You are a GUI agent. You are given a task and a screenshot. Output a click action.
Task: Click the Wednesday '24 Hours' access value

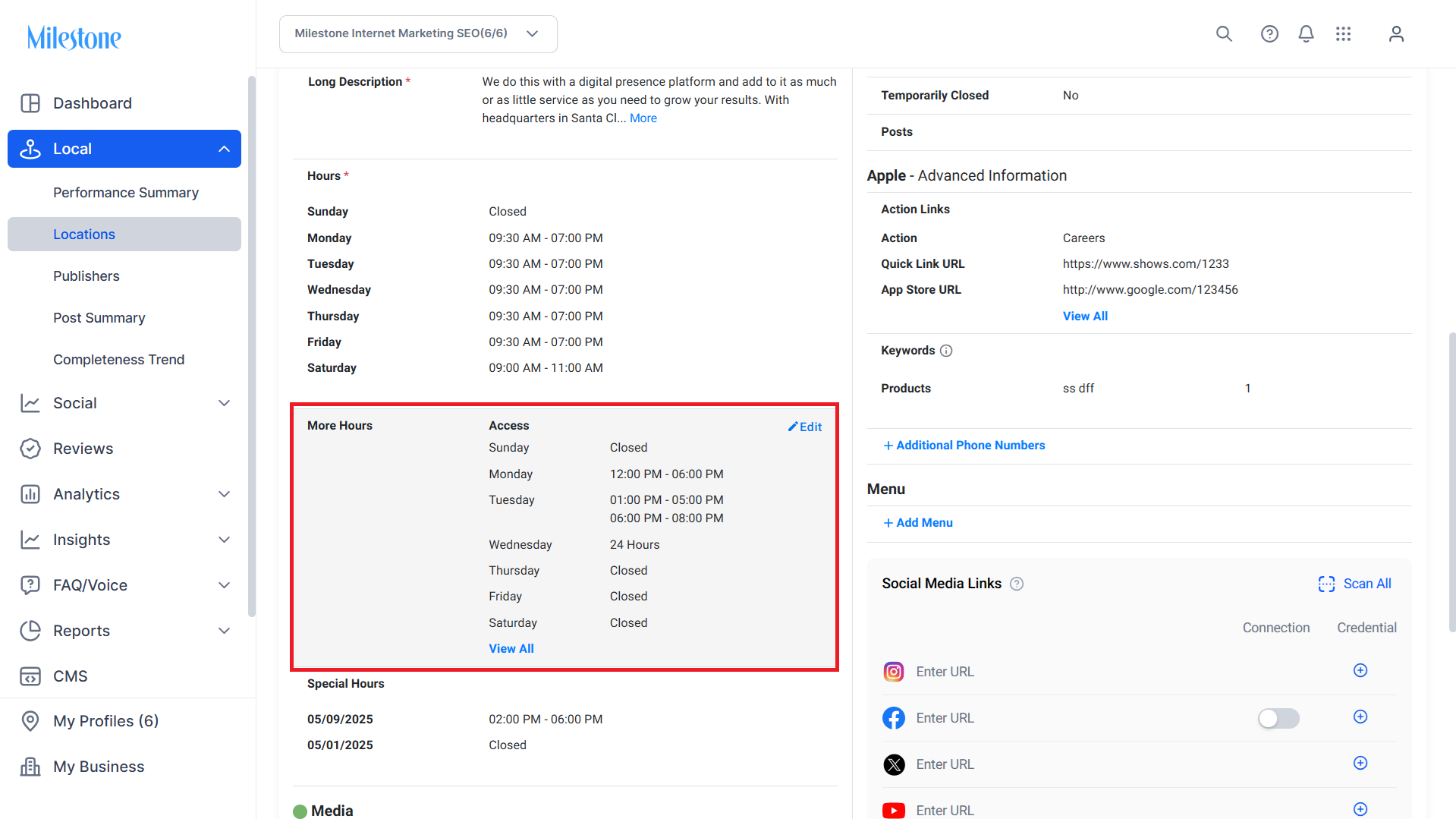(634, 545)
